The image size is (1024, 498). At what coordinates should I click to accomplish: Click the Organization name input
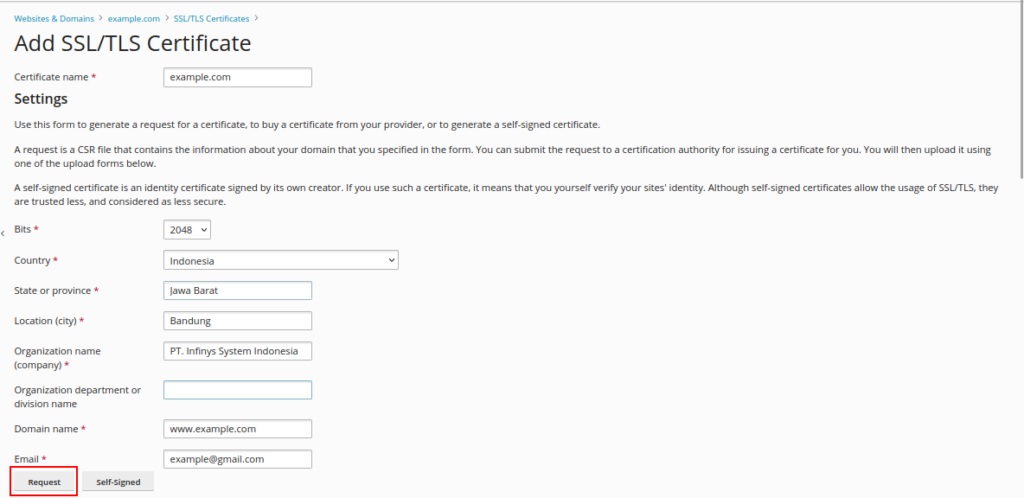point(238,352)
